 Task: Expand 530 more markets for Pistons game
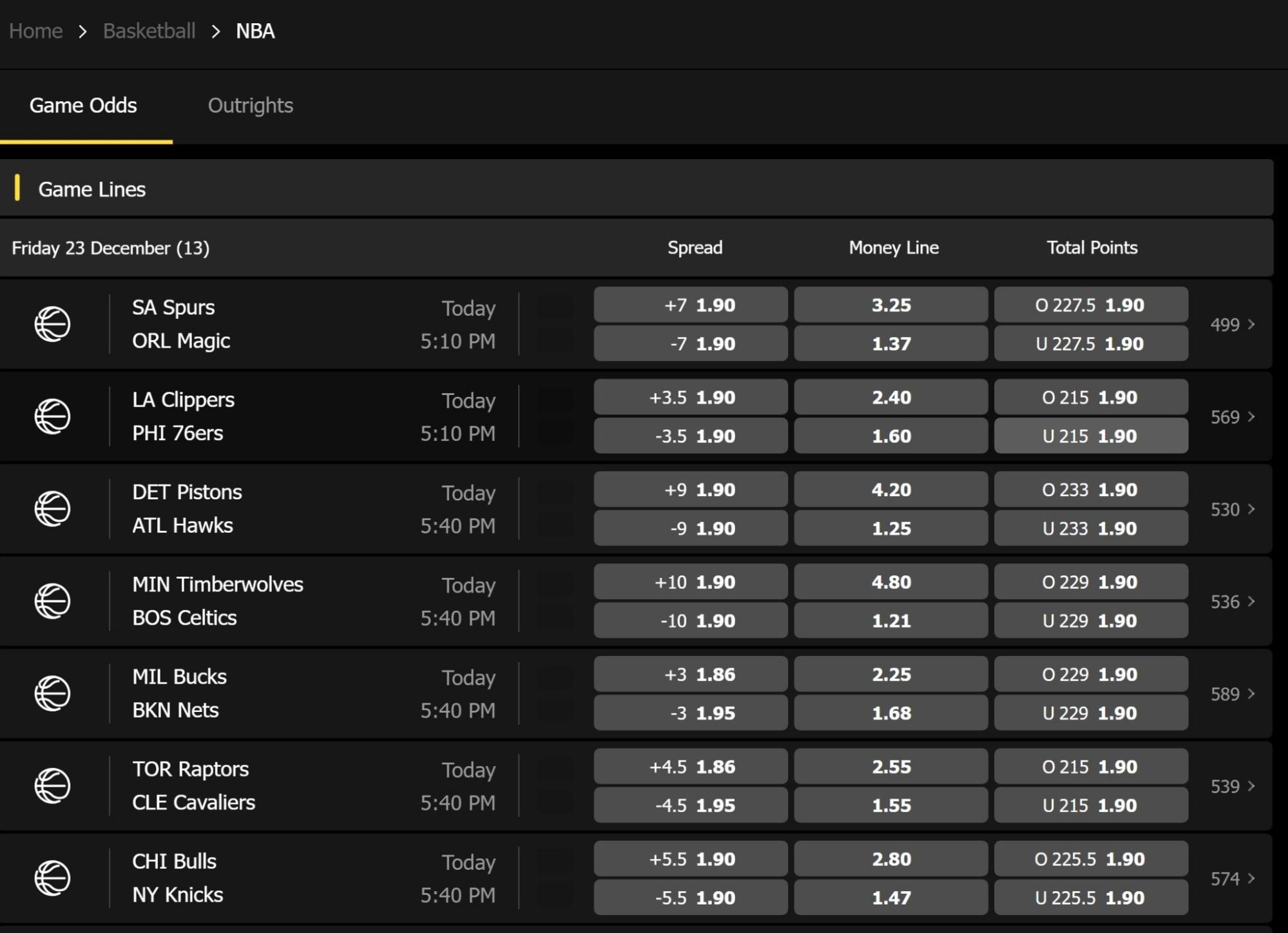coord(1233,509)
